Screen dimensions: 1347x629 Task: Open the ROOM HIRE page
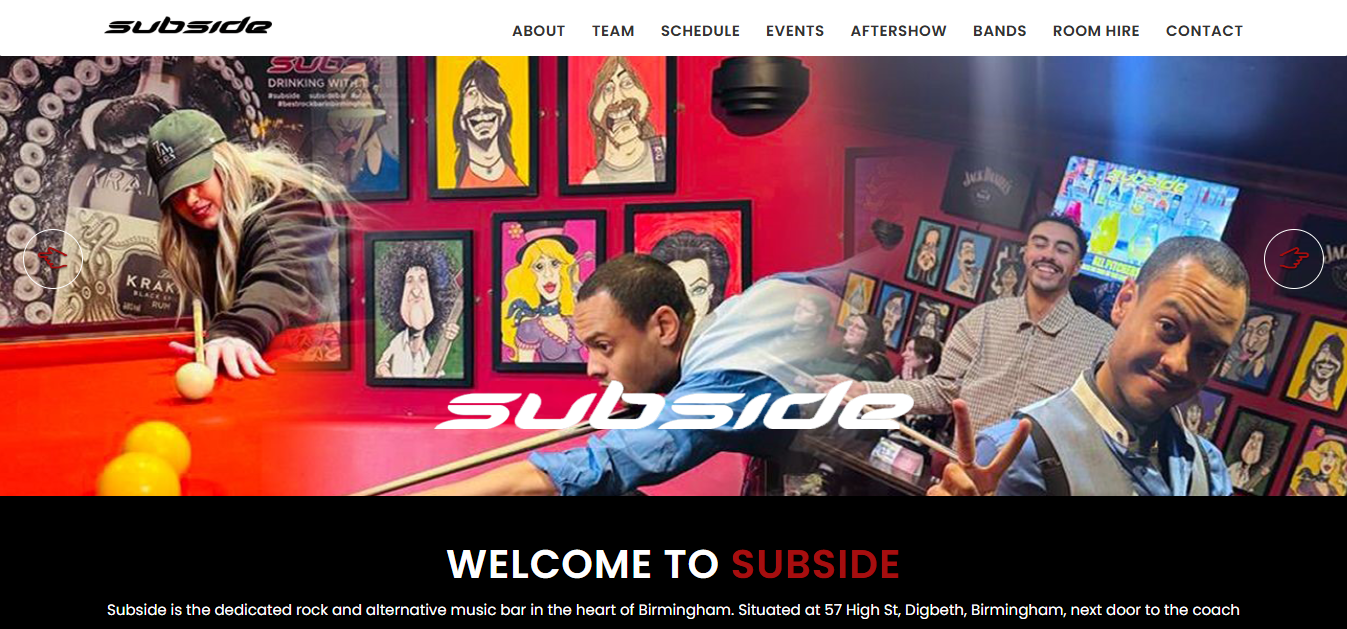(1096, 31)
